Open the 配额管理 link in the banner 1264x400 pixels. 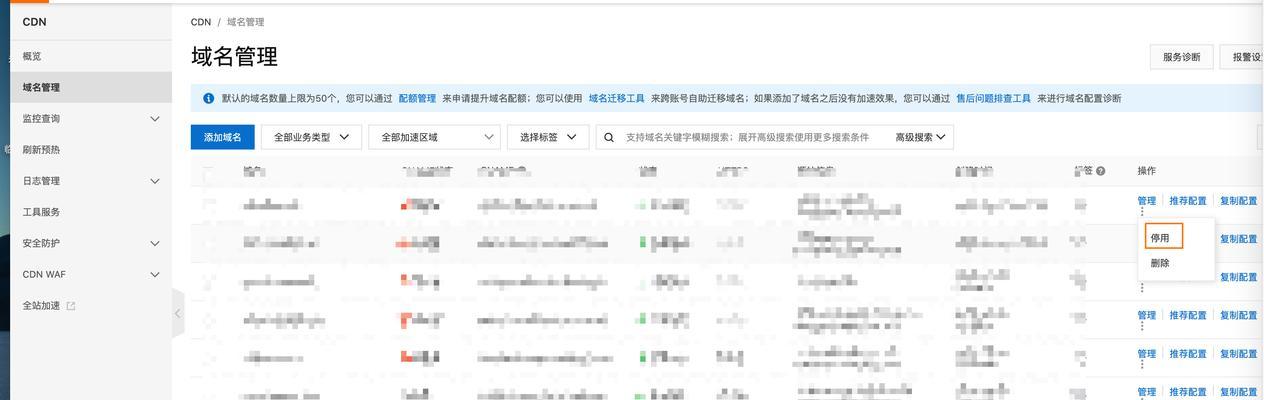(x=417, y=98)
